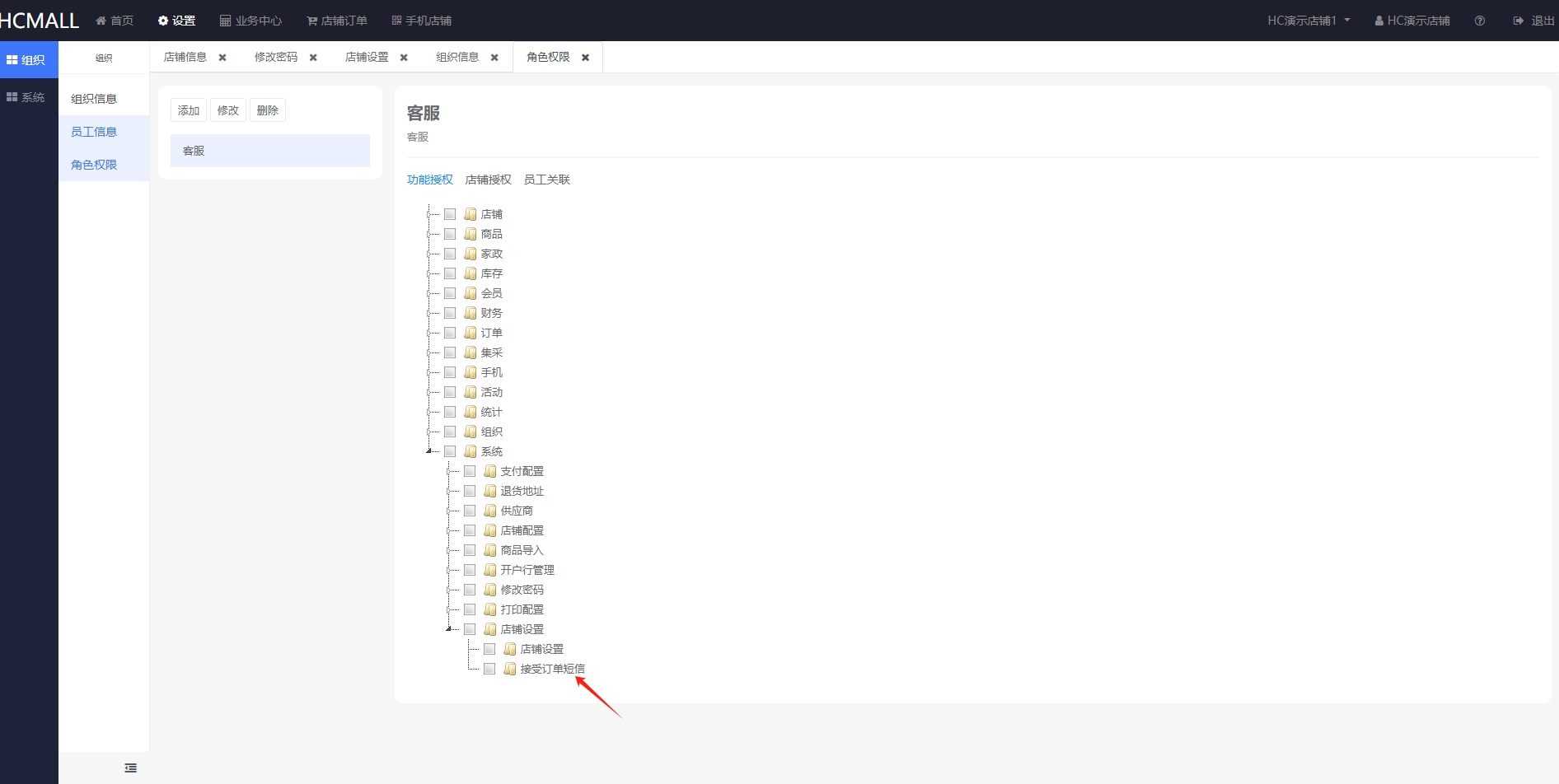1559x784 pixels.
Task: Click the folder icon next to 财务
Action: [x=471, y=313]
